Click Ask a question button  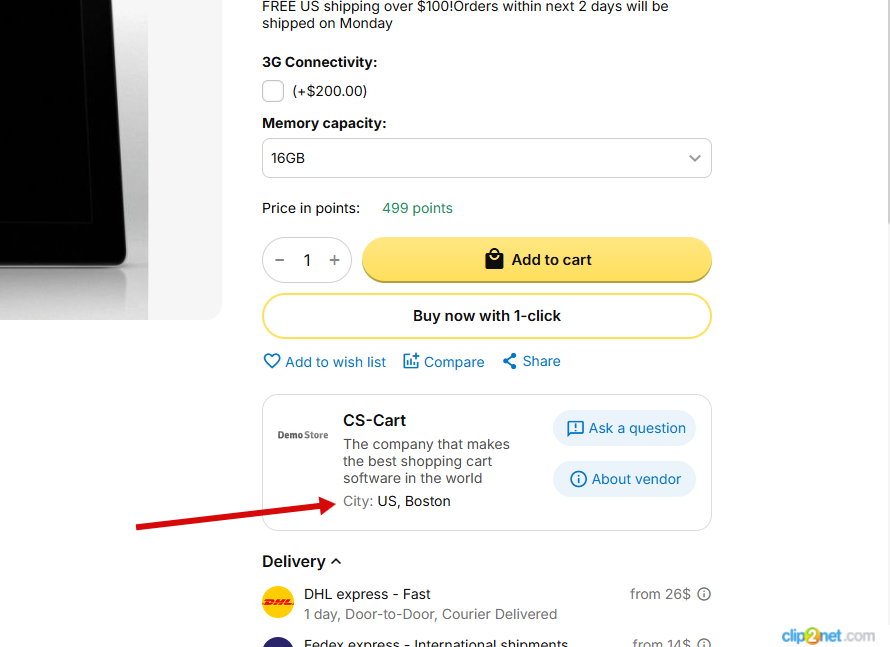[x=625, y=428]
